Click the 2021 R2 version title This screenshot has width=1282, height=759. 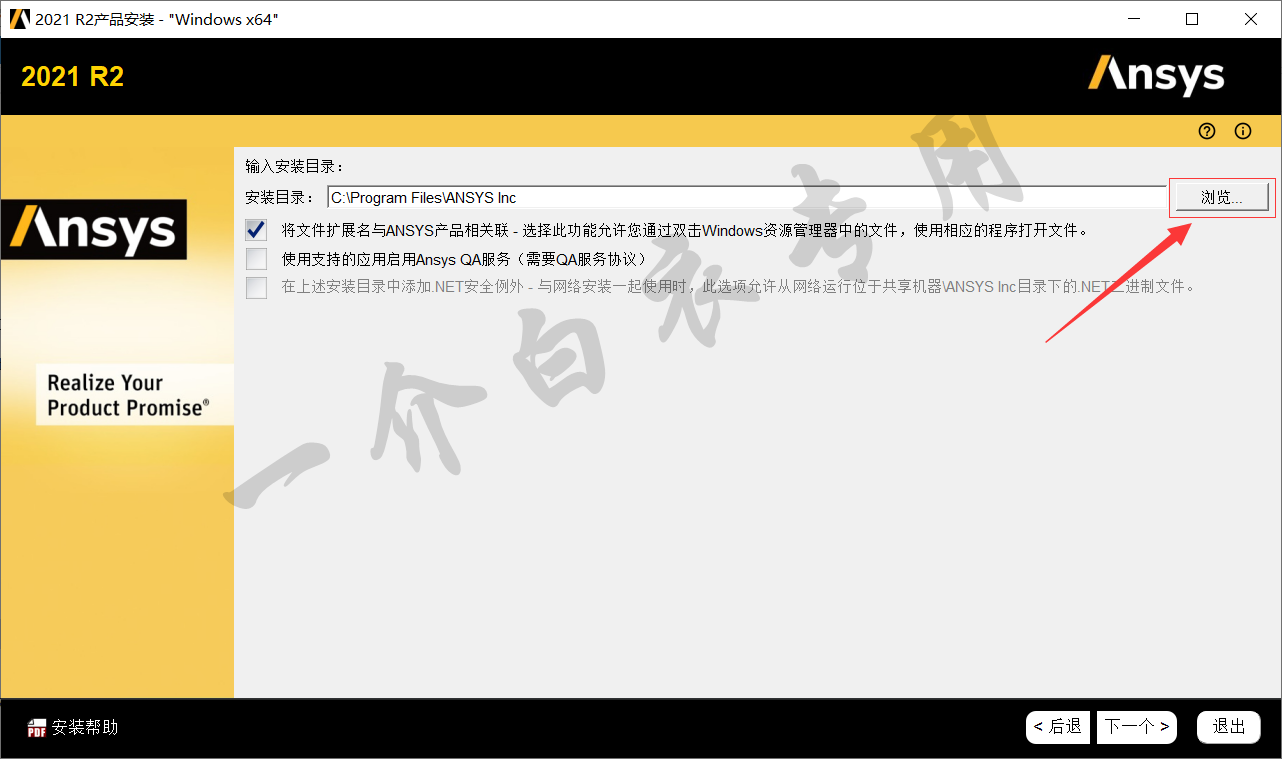click(72, 77)
